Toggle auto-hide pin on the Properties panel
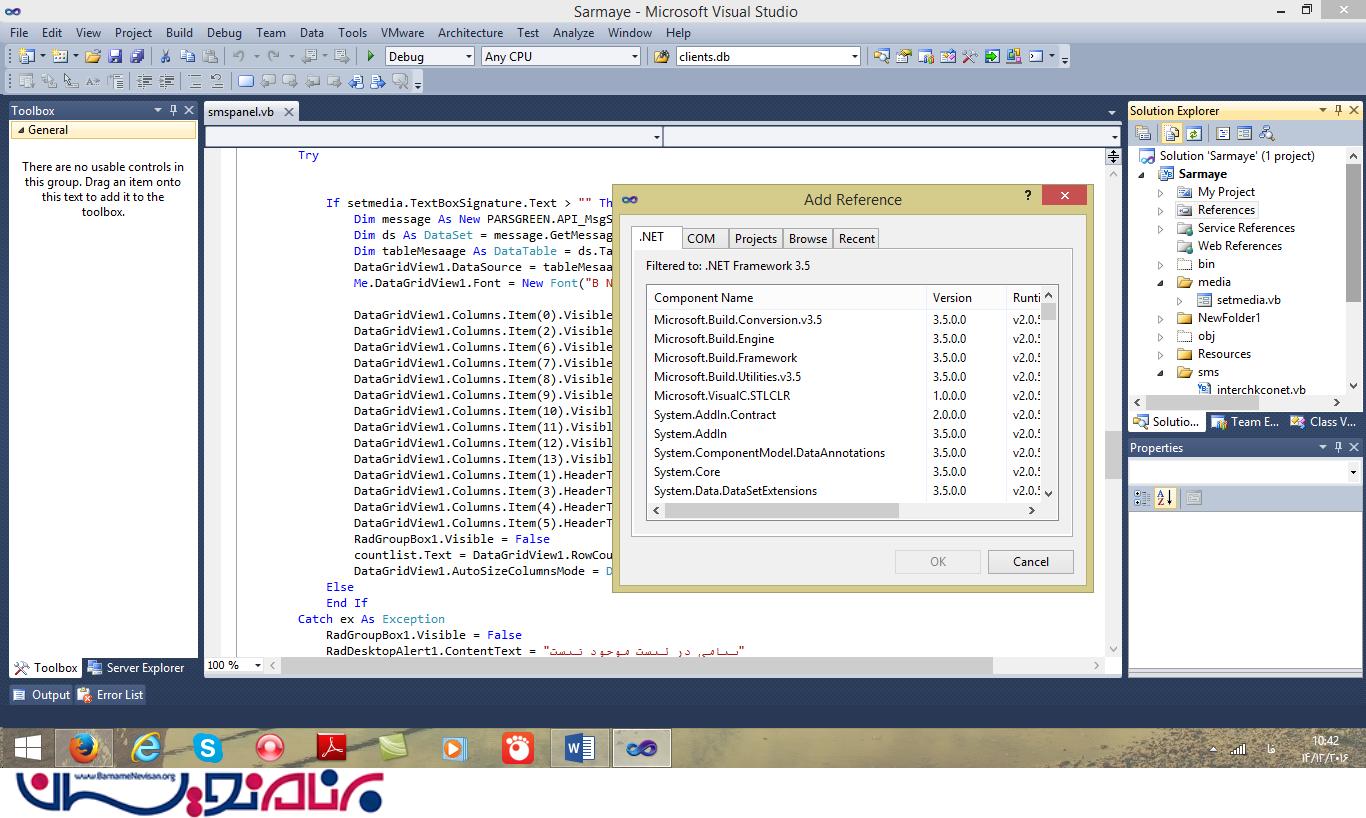1366x818 pixels. (x=1339, y=447)
